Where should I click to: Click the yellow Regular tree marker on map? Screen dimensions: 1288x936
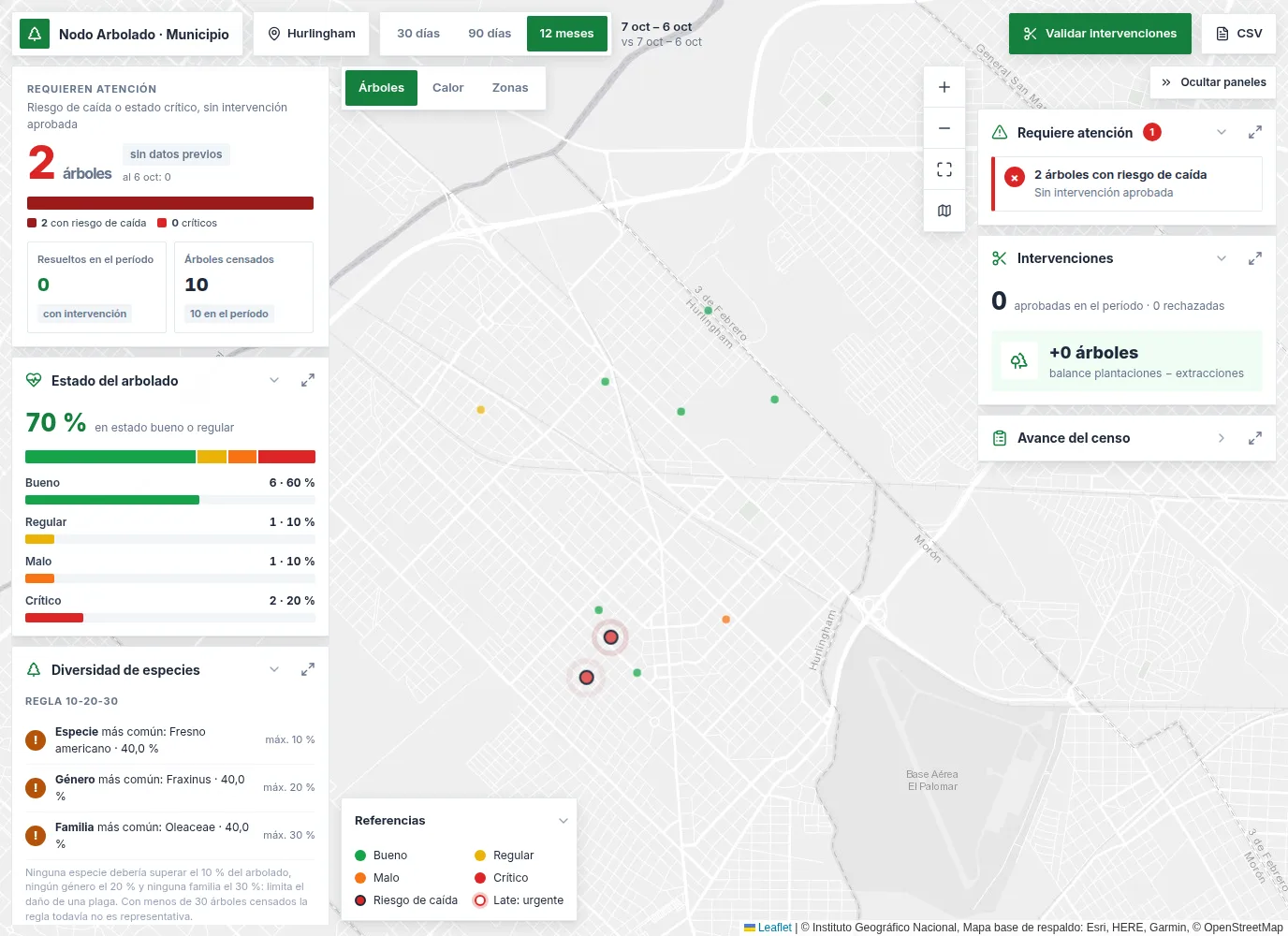[480, 410]
